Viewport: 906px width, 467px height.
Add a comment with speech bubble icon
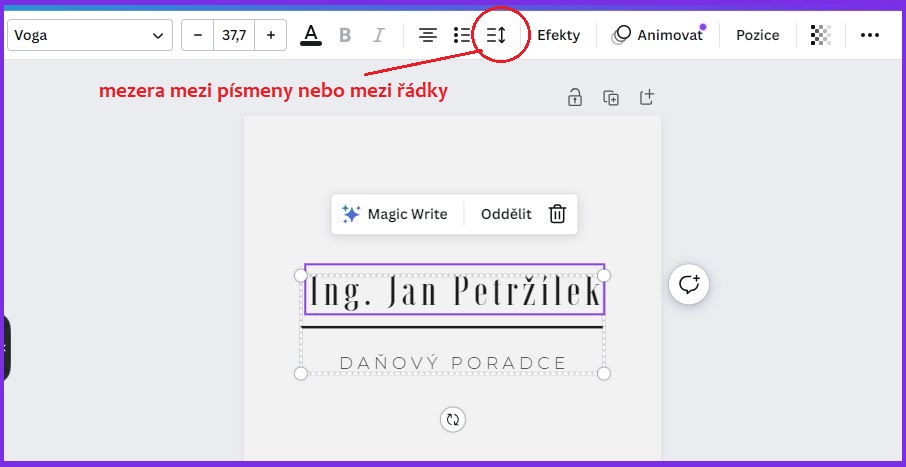[689, 285]
